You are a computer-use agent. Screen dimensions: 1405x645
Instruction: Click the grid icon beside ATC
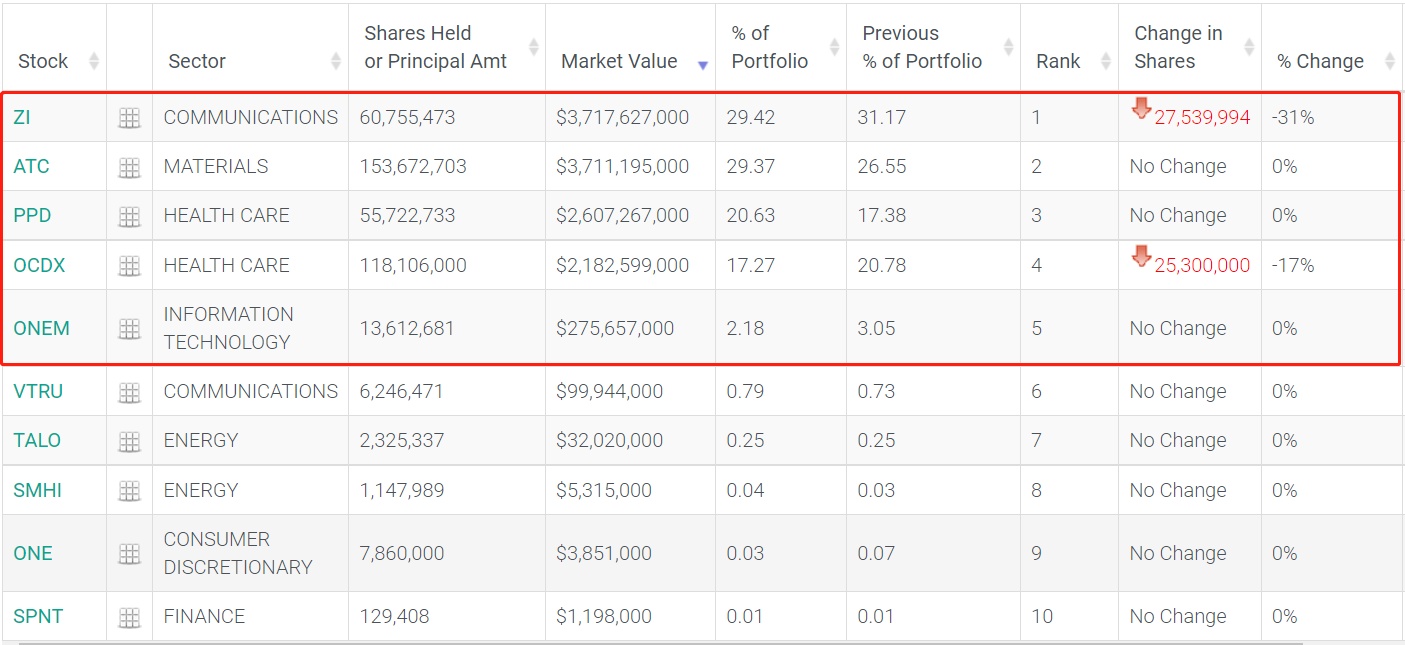pos(129,167)
